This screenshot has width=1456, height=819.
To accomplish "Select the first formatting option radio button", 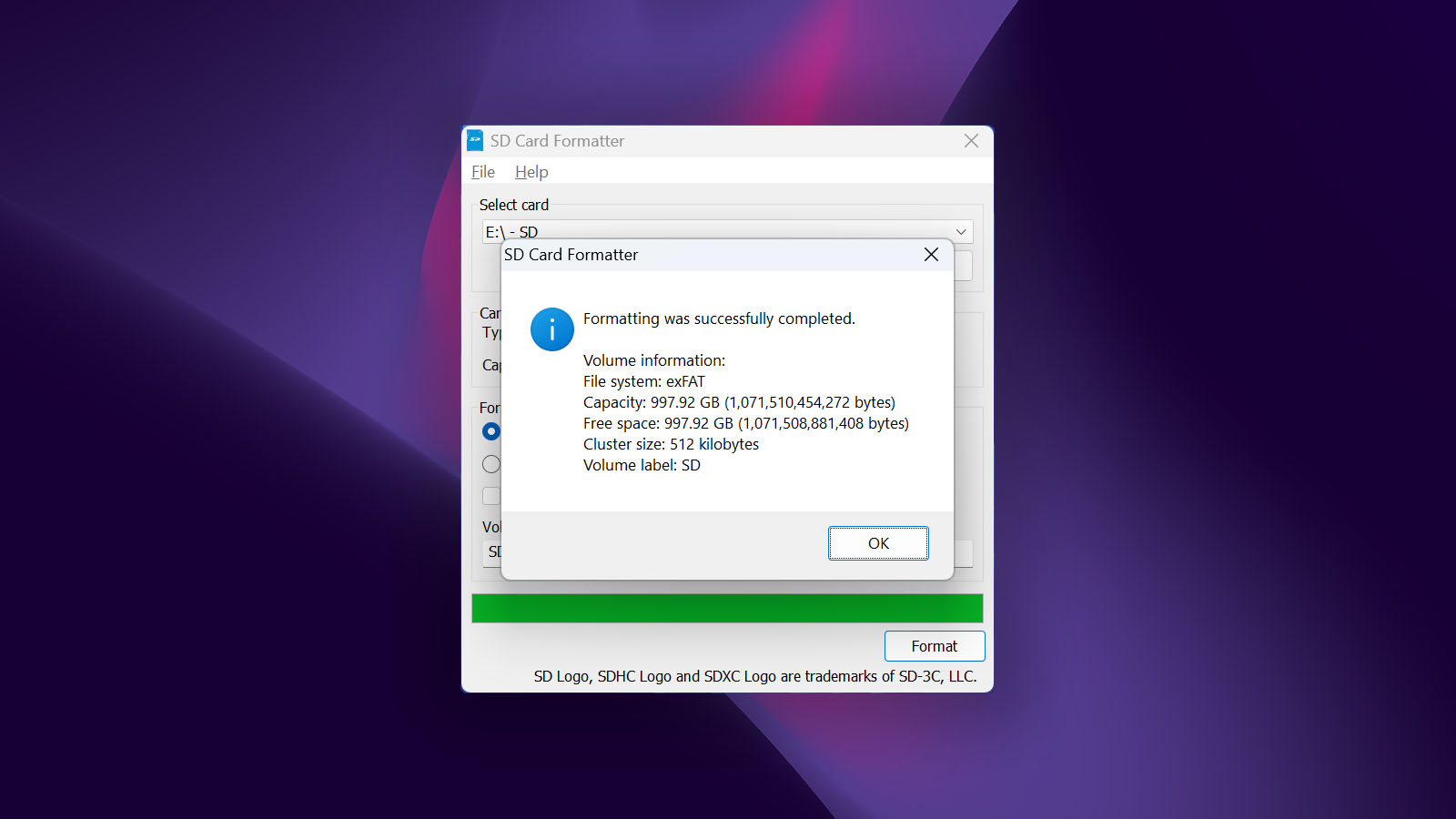I will pos(491,431).
